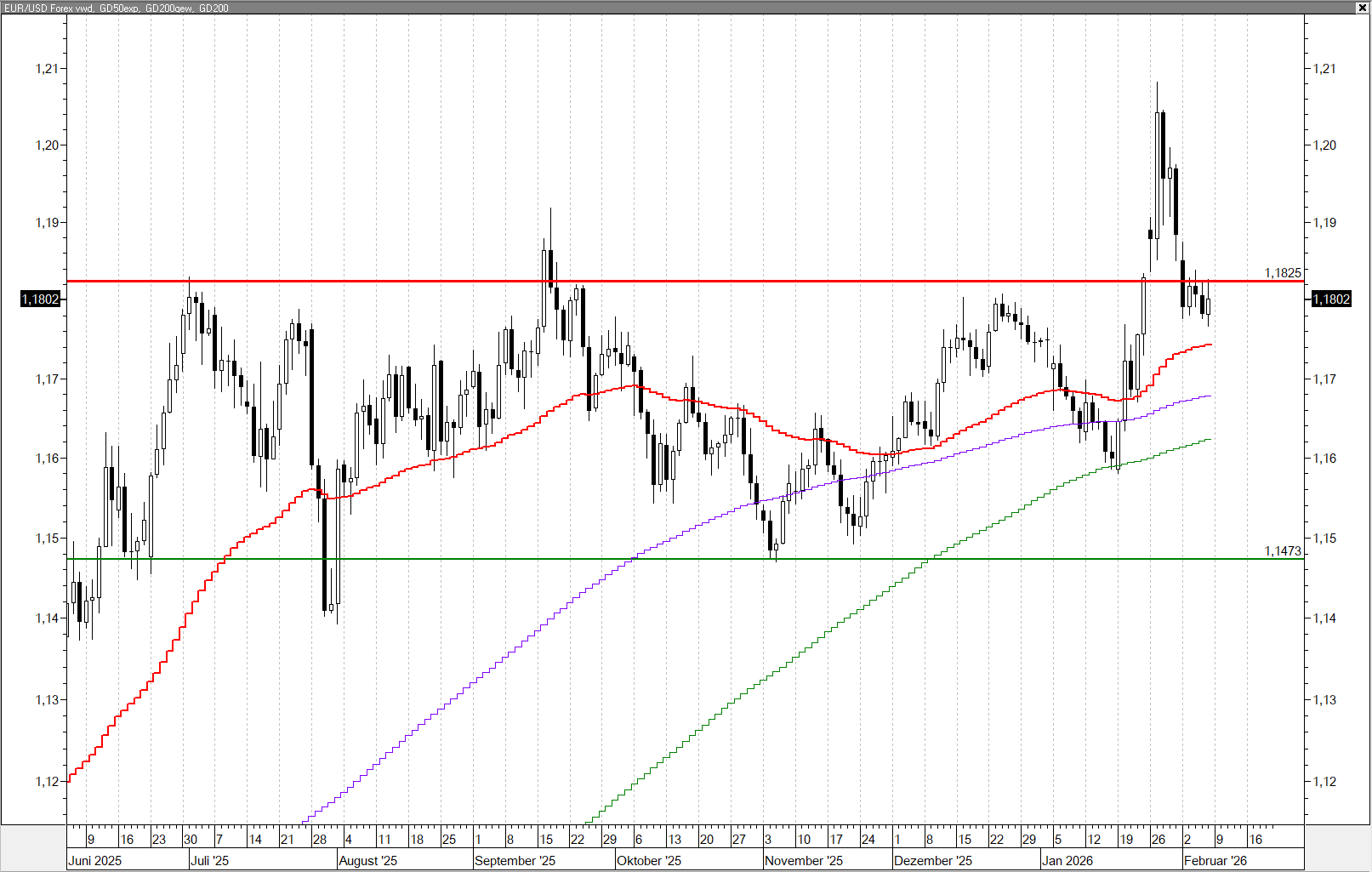Select the Juli '25 month label
This screenshot has height=872, width=1372.
tap(209, 860)
